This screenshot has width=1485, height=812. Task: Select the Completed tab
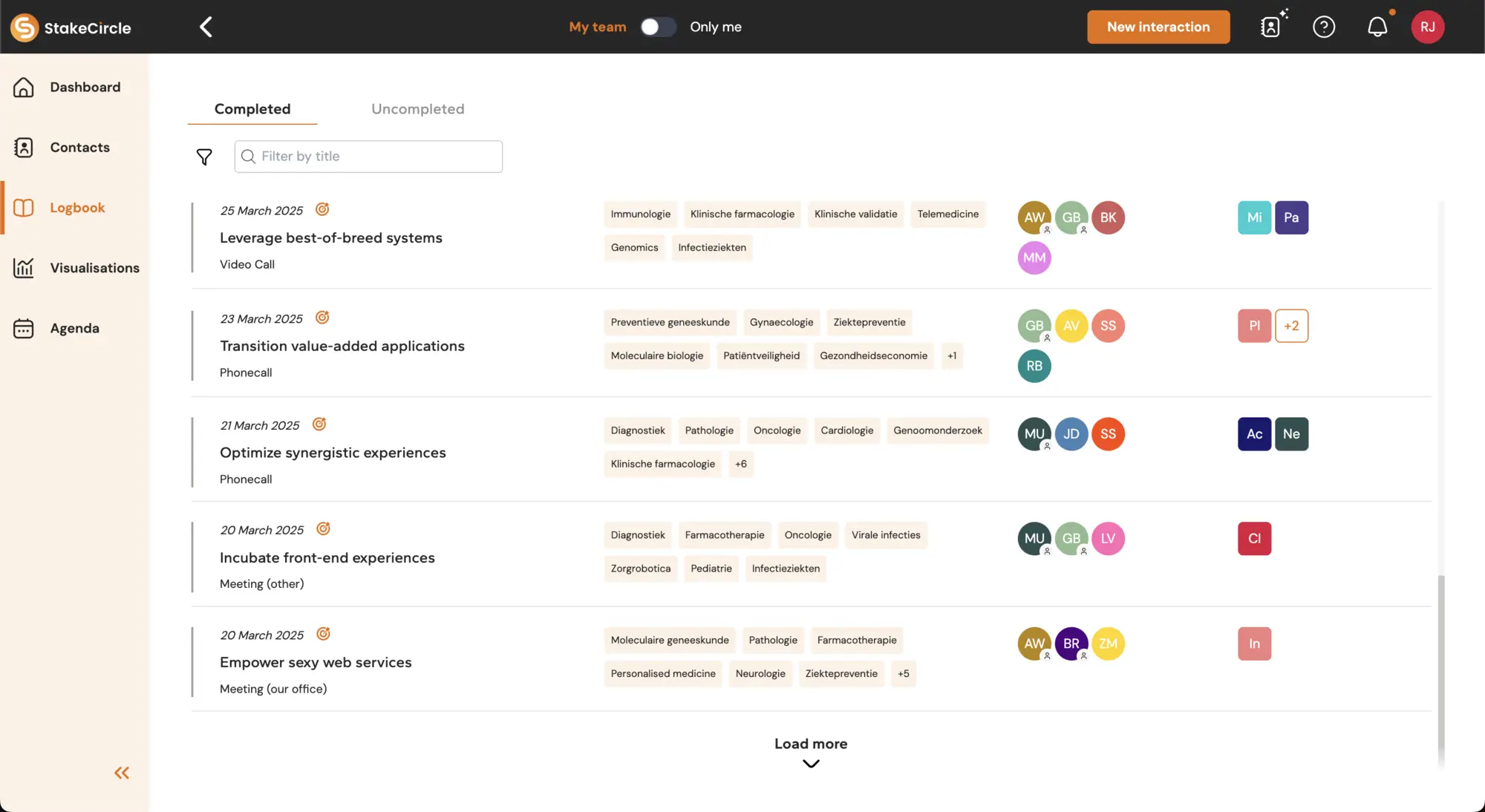[x=252, y=109]
